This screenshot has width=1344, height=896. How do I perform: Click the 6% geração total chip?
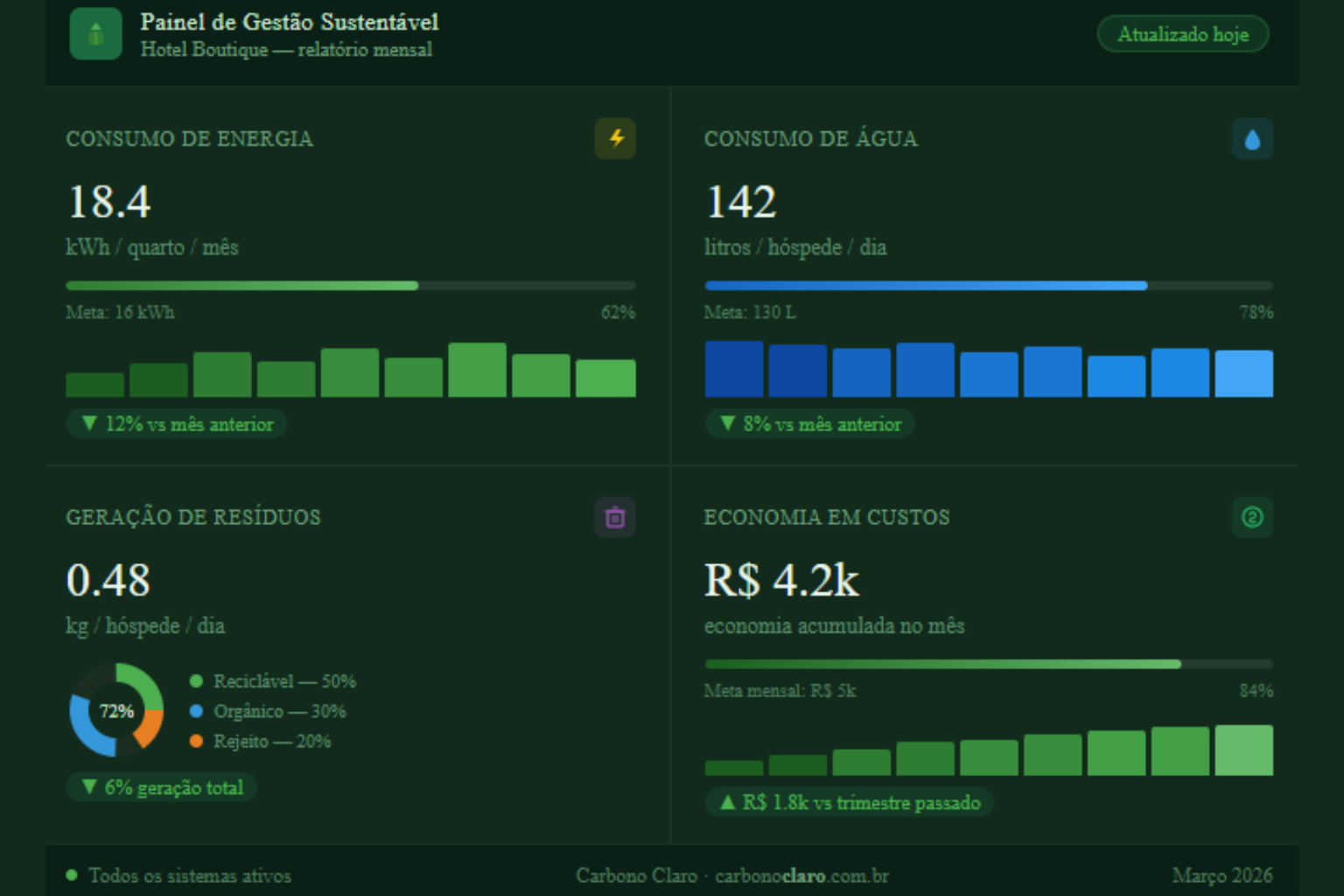162,787
